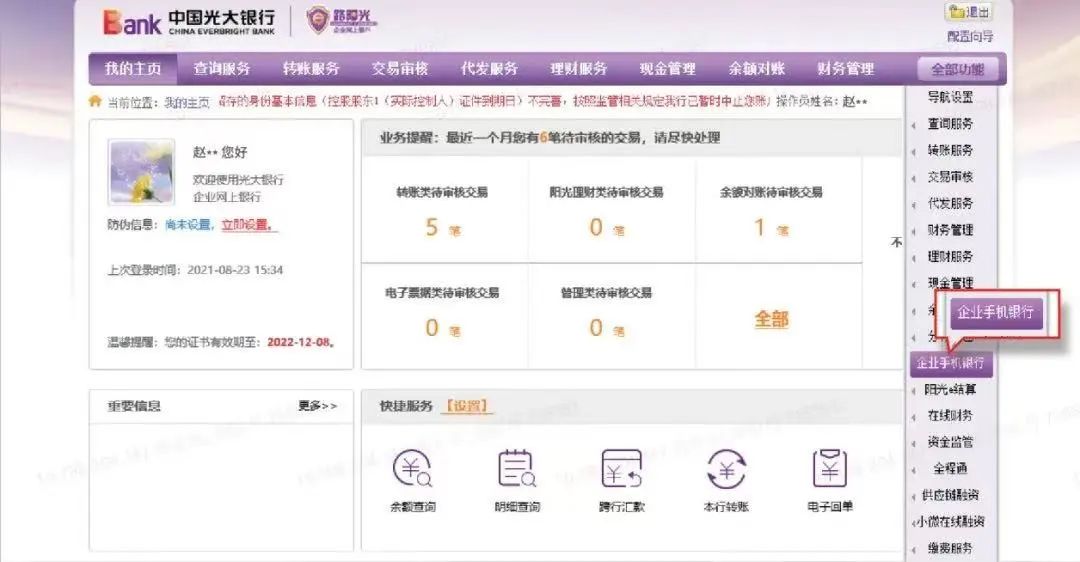Screen dimensions: 1080x562
Task: Click the 立即设置 link
Action: [248, 225]
